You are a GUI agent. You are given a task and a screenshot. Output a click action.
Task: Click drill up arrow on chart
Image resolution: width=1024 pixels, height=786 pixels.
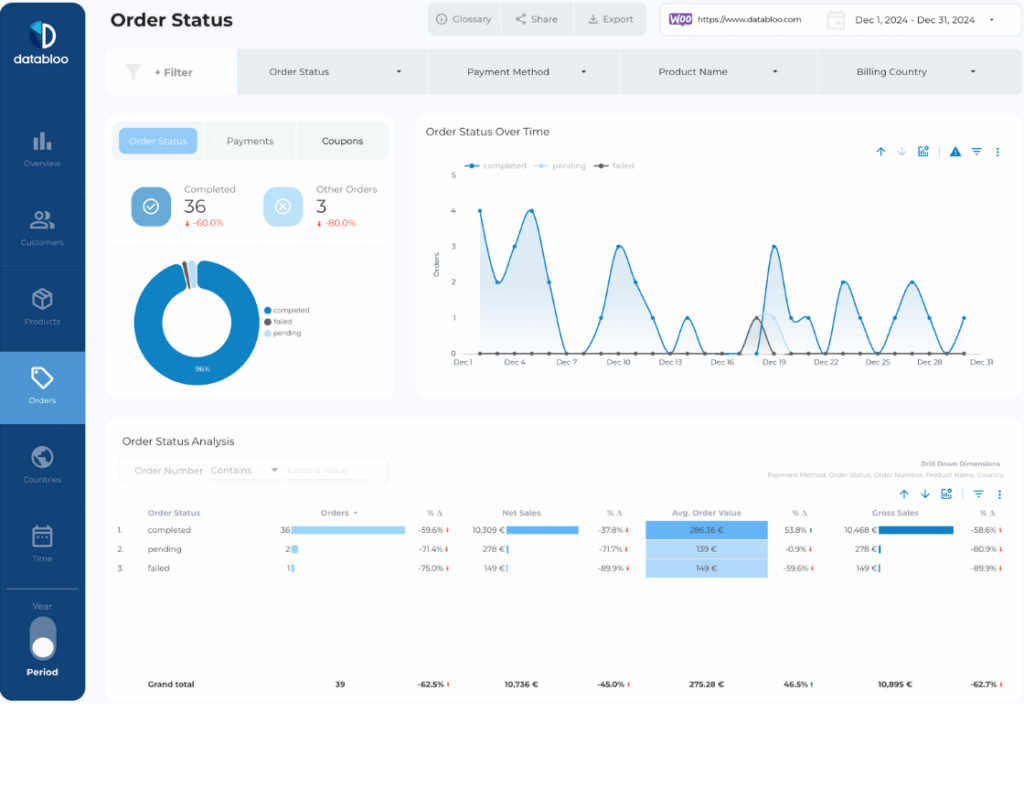[x=881, y=152]
